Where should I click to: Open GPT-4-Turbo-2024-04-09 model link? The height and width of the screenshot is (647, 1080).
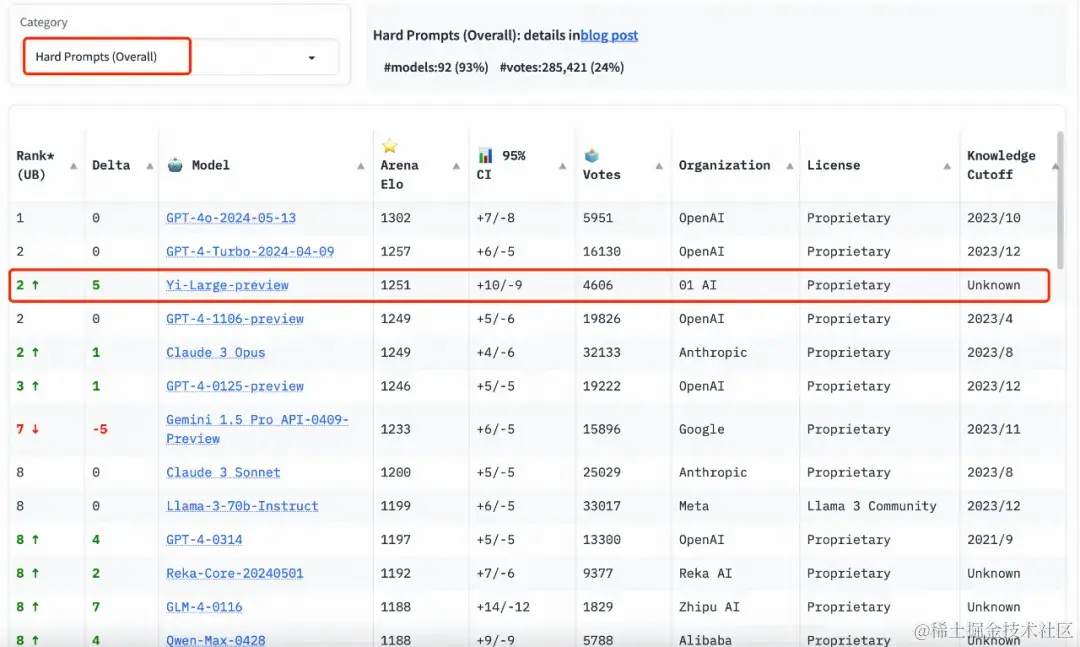tap(250, 251)
